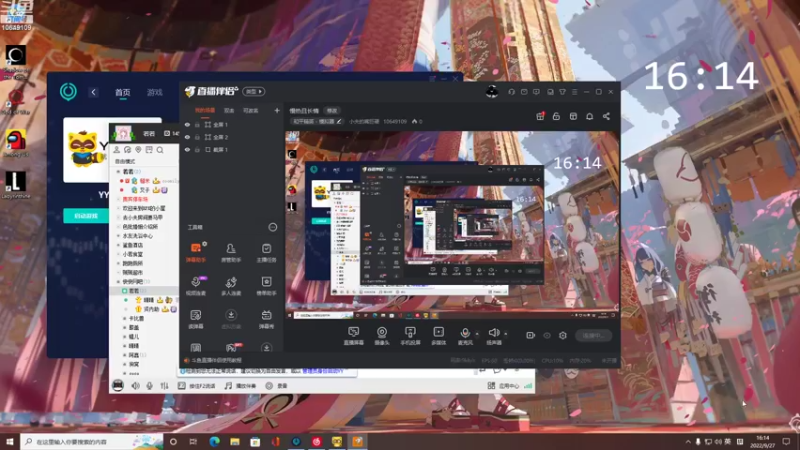800x450 pixels.
Task: Collapse top 若若 channel group
Action: 119,172
